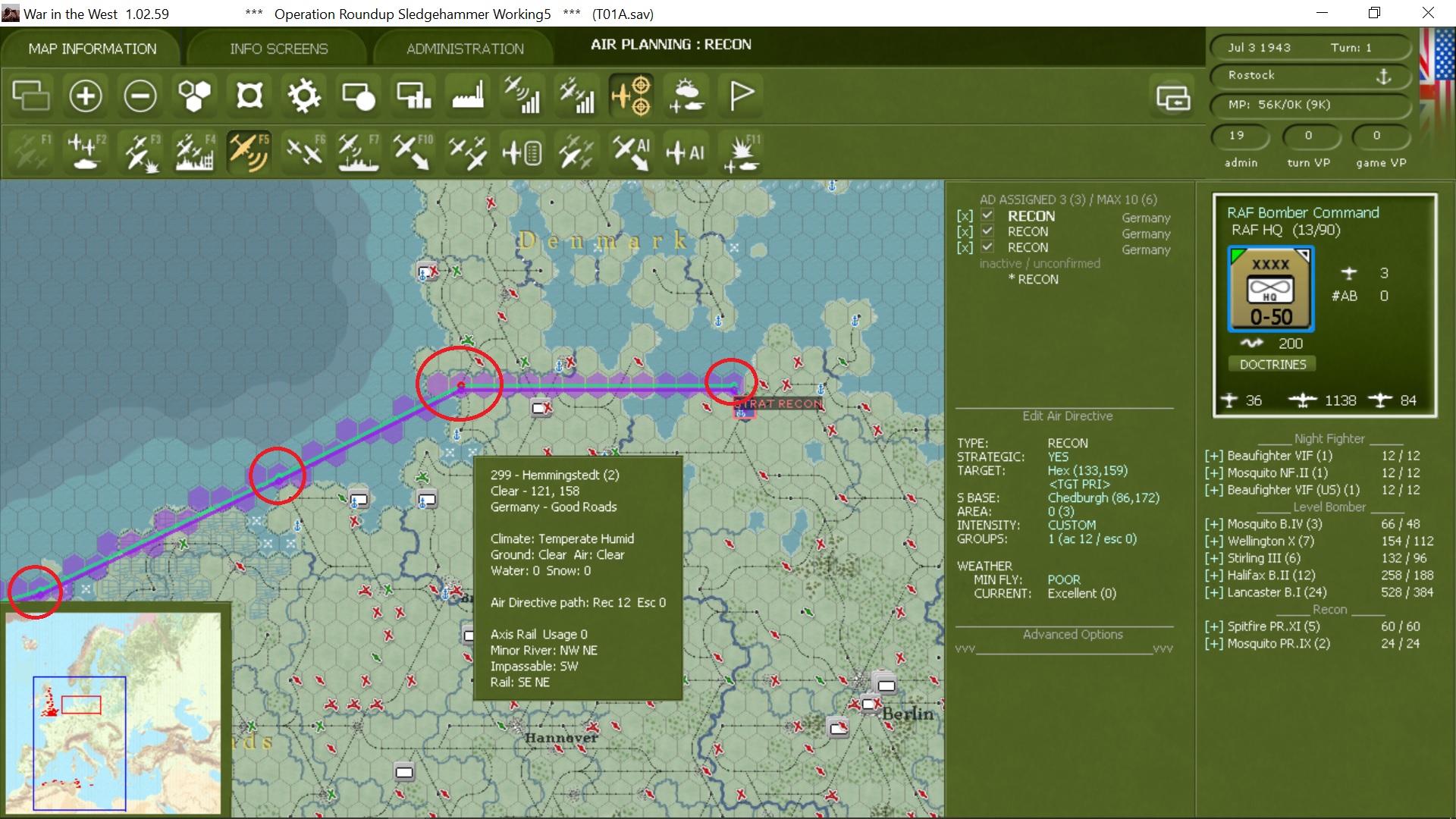
Task: Click the inactive * RECON directive
Action: click(x=1033, y=279)
